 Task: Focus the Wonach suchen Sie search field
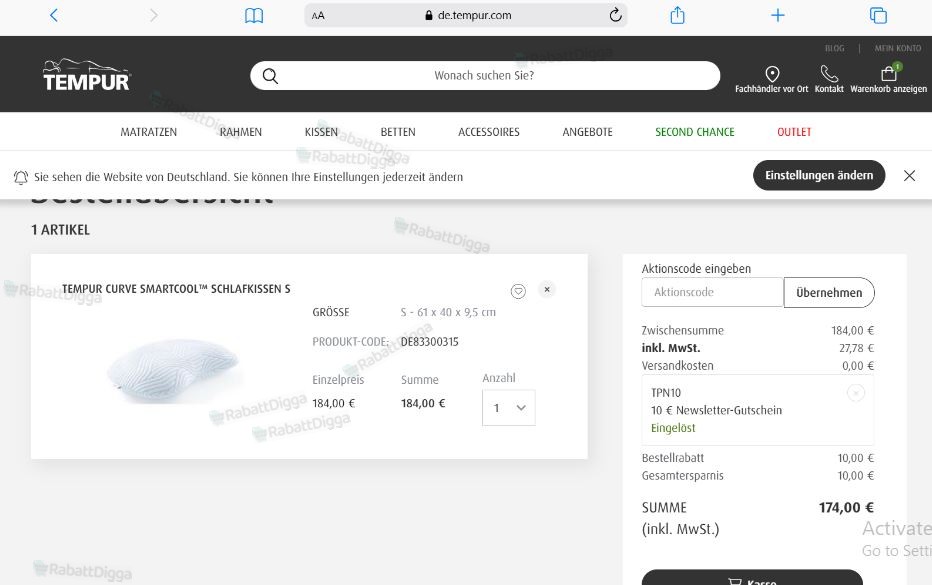(485, 76)
